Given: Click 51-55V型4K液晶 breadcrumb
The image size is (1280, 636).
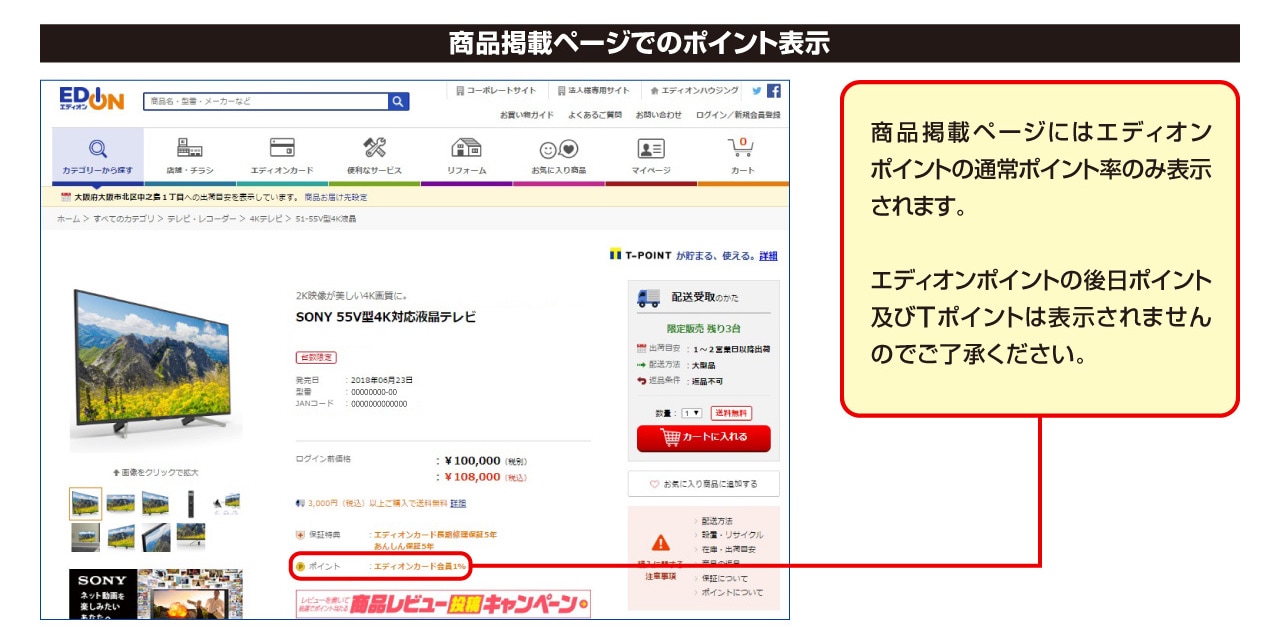Looking at the screenshot, I should [x=326, y=218].
